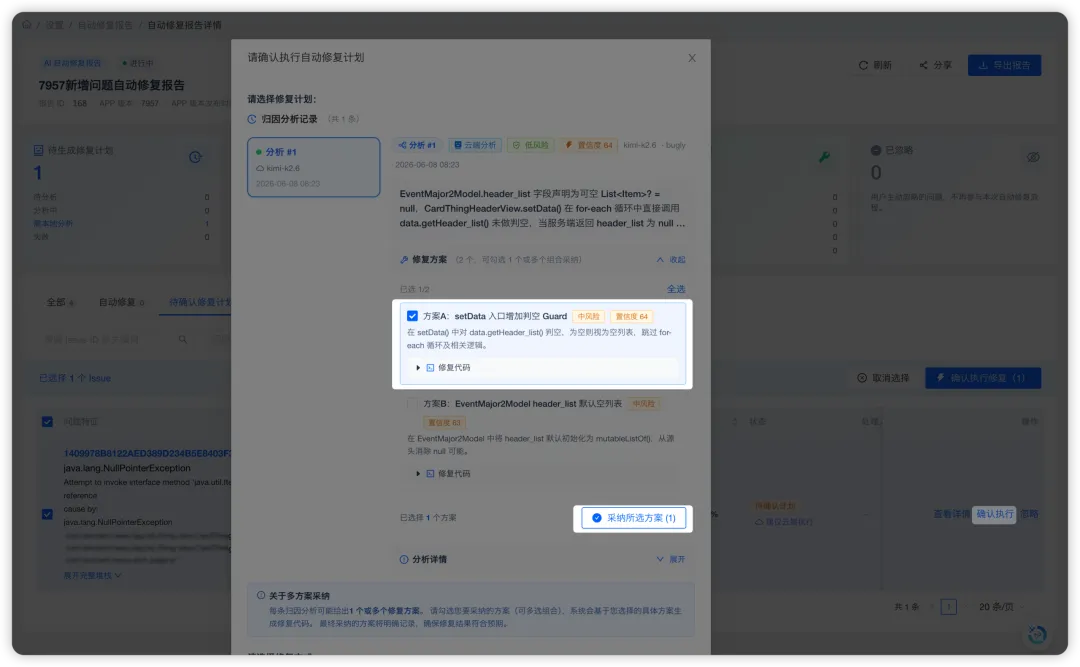Expand the 分析详情 section via 展开
This screenshot has width=1080, height=667.
click(x=671, y=560)
